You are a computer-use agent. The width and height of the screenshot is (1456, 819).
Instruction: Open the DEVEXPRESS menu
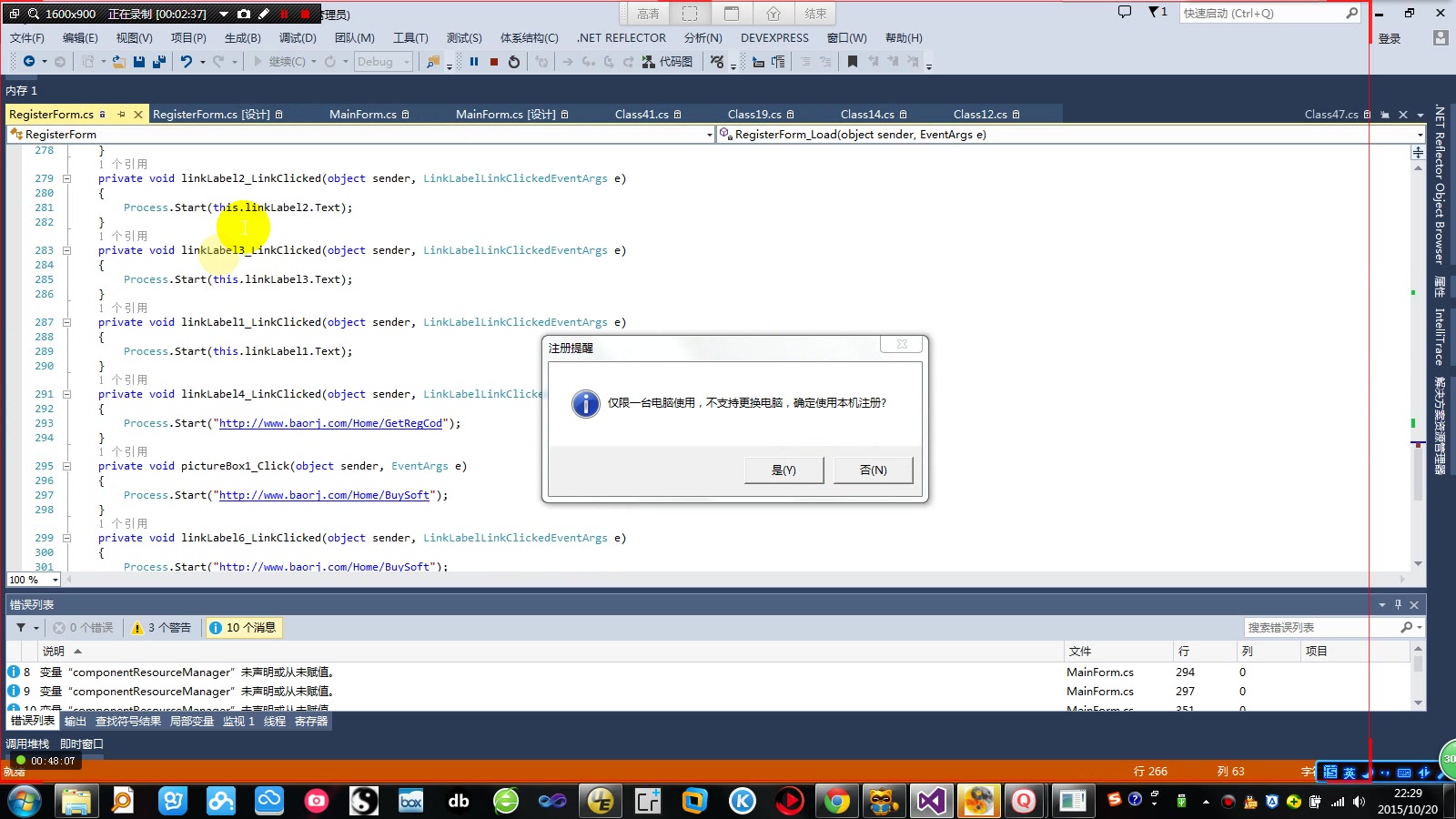(774, 37)
